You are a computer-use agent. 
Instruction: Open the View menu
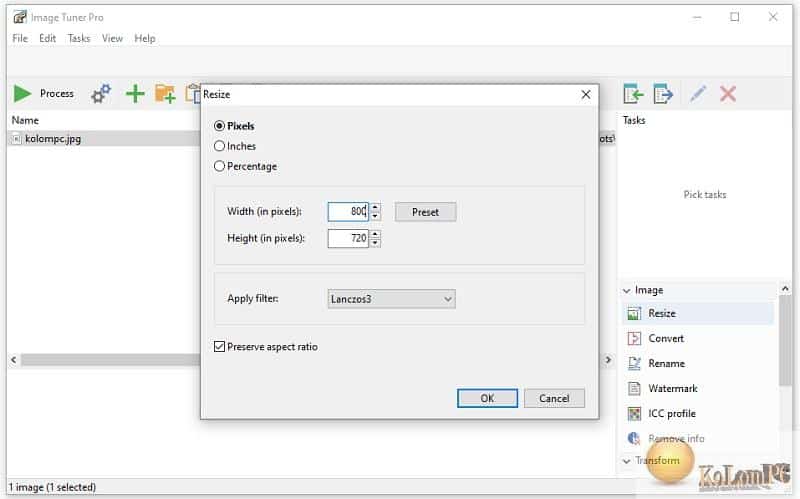[112, 38]
